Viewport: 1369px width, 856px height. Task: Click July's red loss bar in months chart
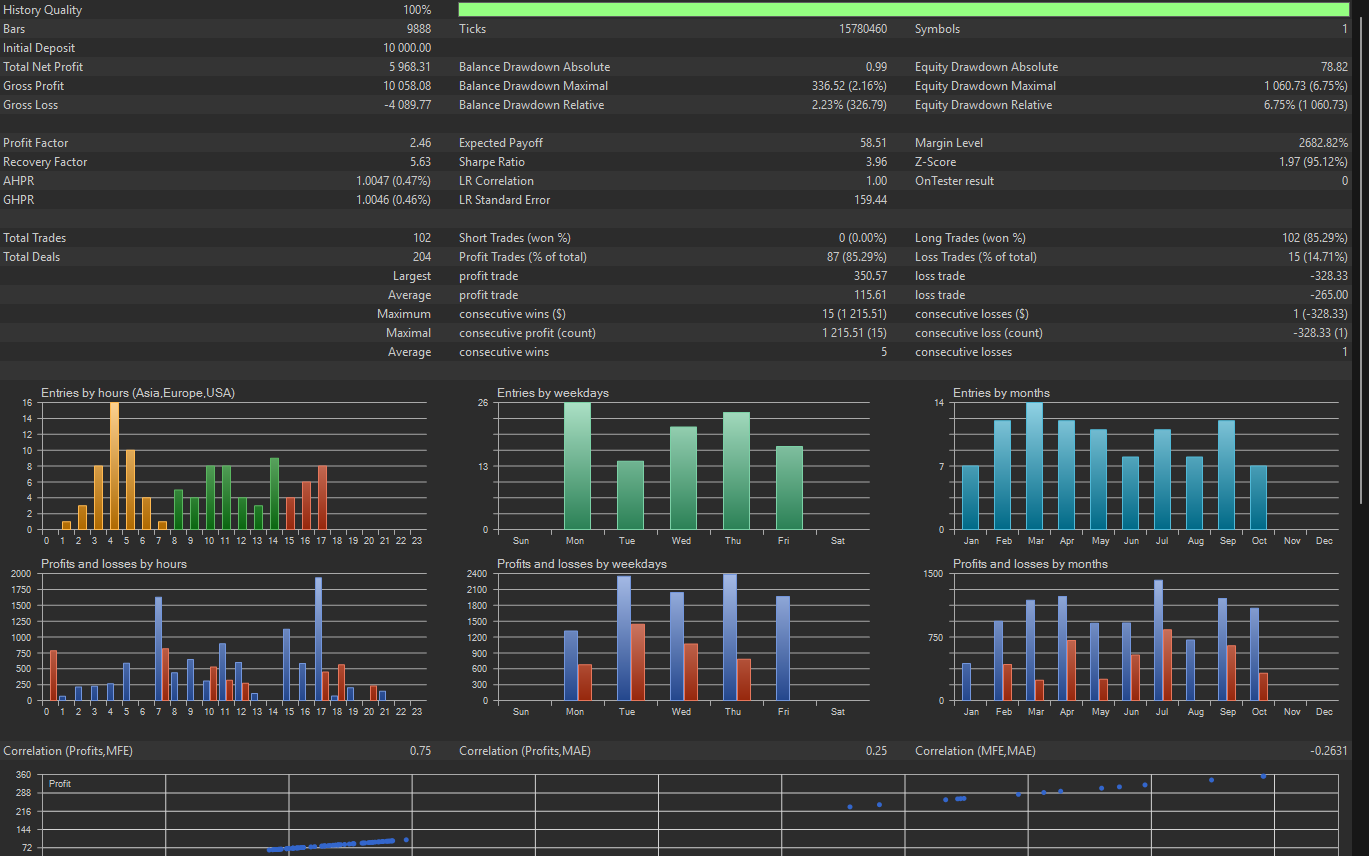tap(1167, 665)
